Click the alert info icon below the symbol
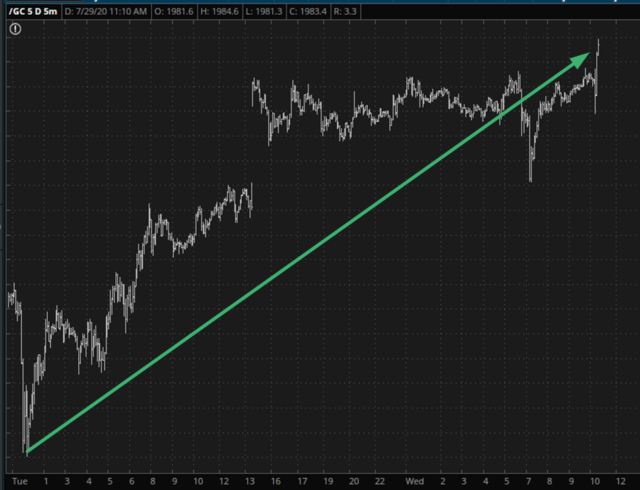 [x=14, y=30]
